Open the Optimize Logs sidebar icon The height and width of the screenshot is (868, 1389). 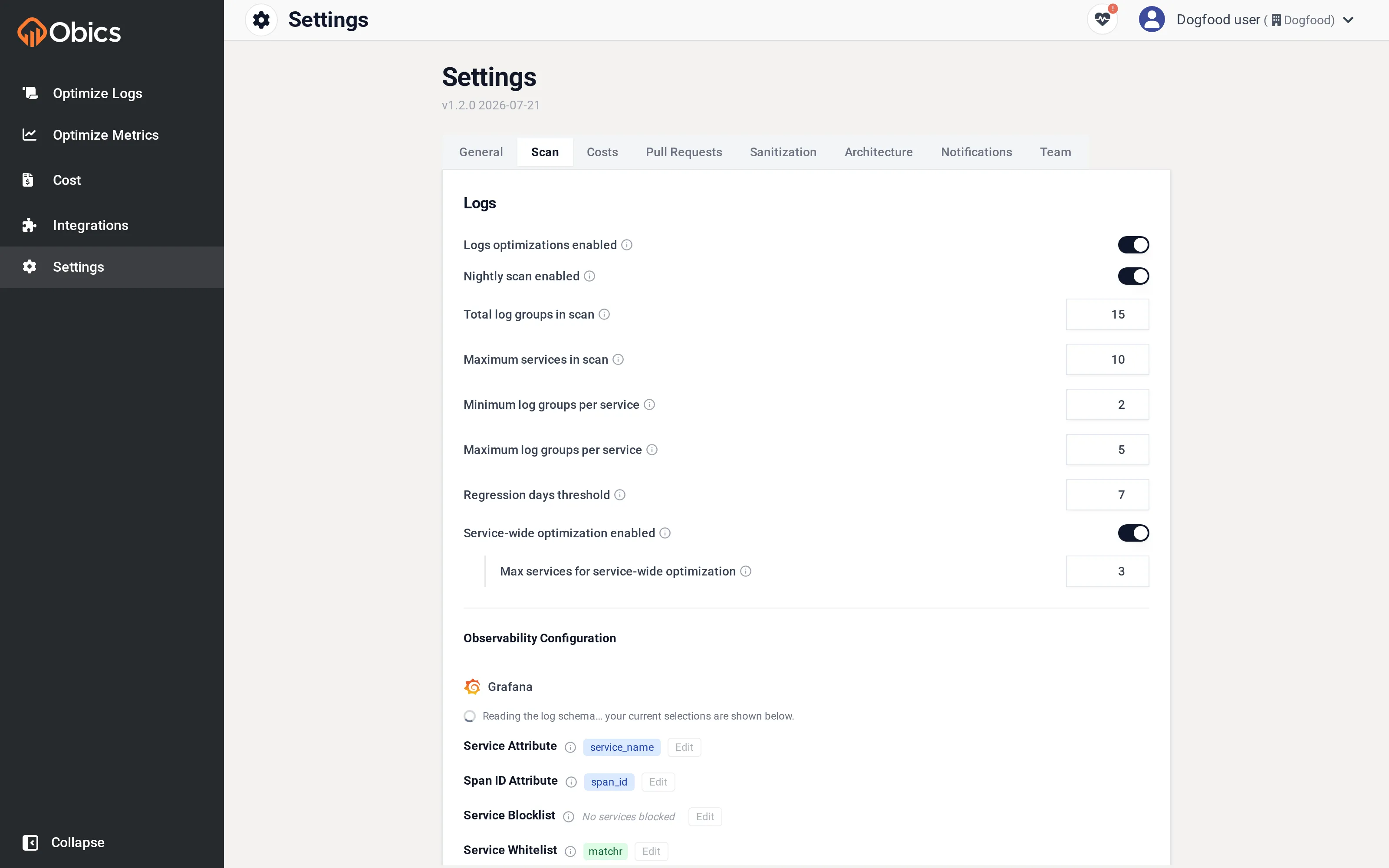click(x=30, y=93)
